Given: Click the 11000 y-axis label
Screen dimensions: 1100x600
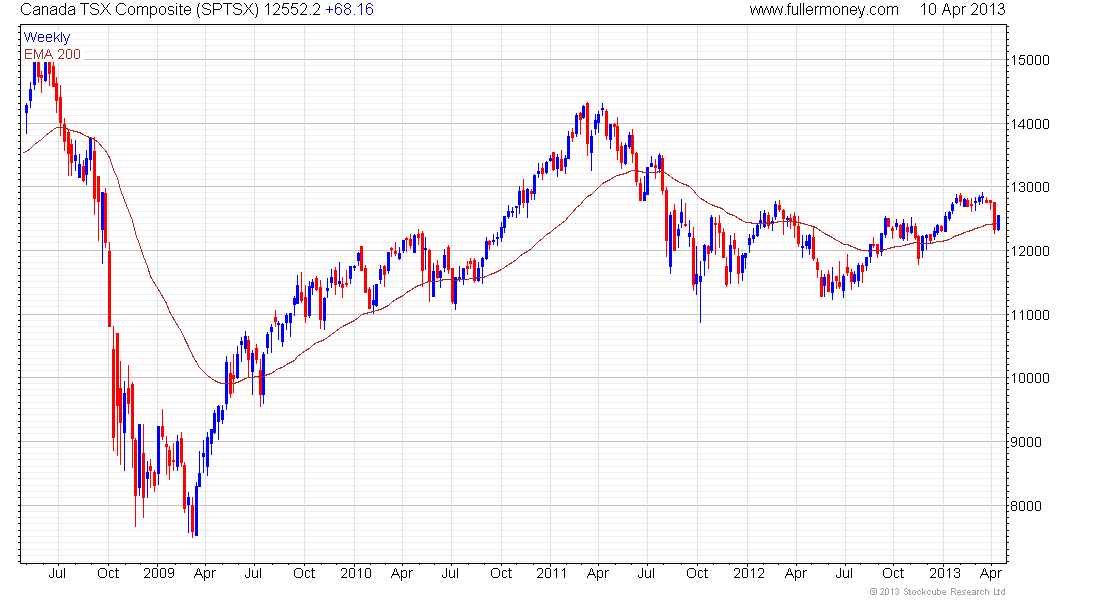Looking at the screenshot, I should click(x=1030, y=315).
